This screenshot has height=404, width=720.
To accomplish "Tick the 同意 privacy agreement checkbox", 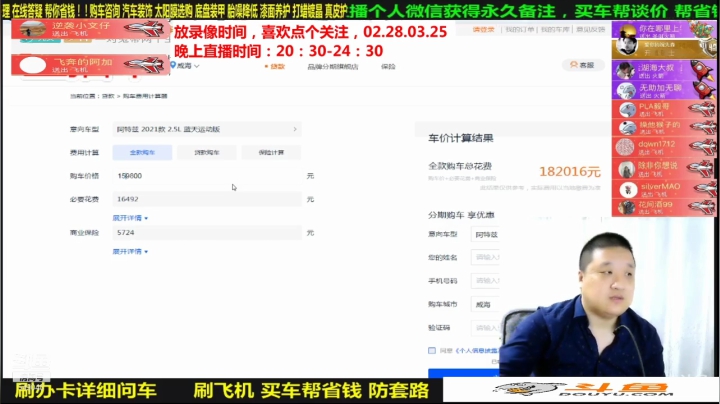I will pyautogui.click(x=432, y=350).
